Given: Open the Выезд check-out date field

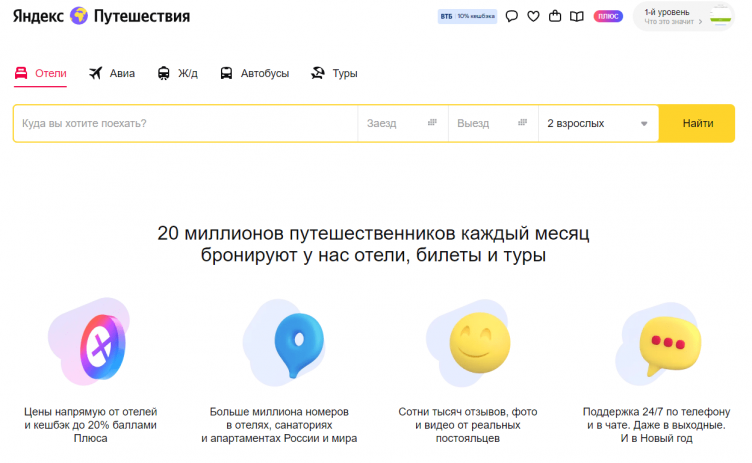Looking at the screenshot, I should 493,123.
